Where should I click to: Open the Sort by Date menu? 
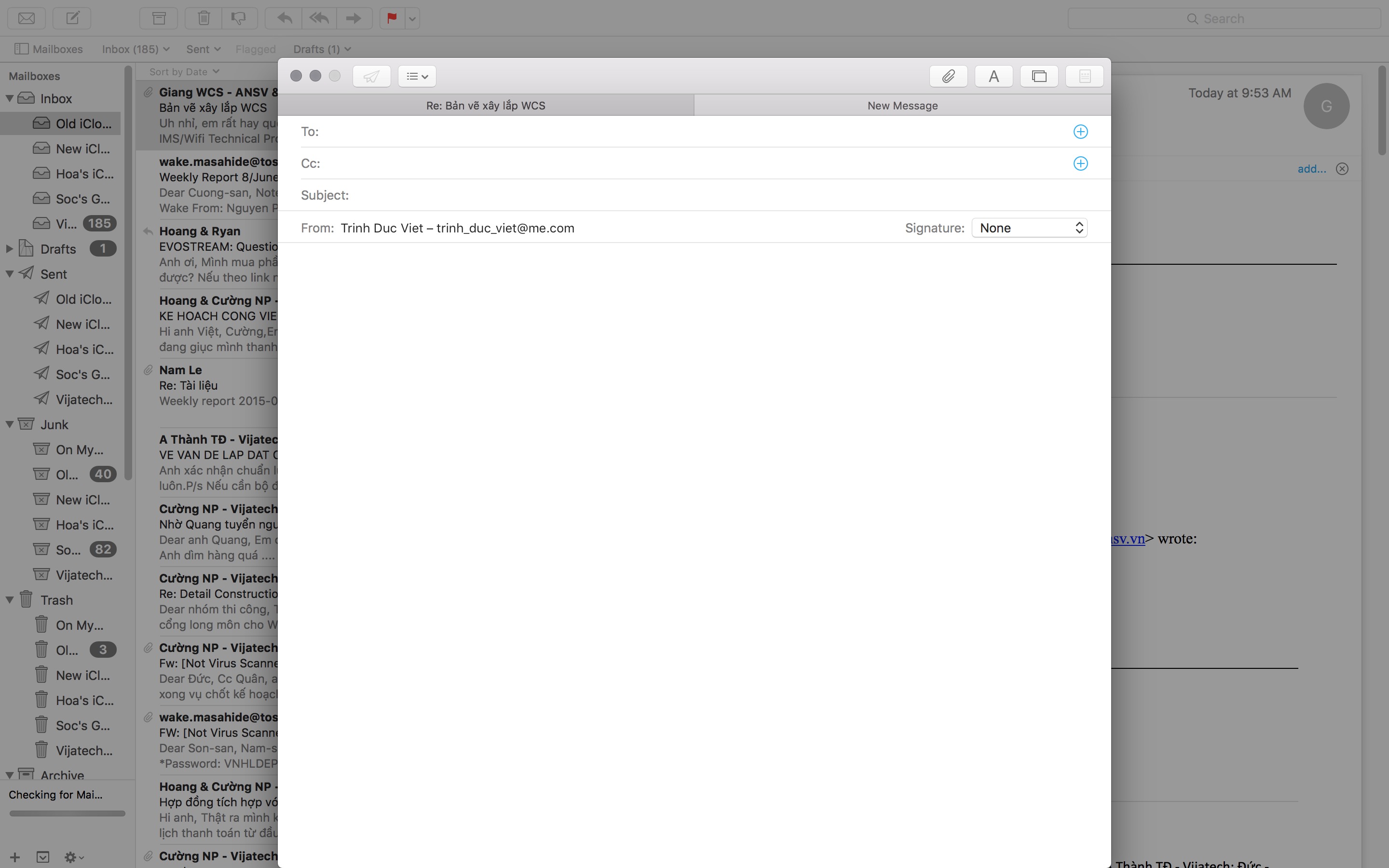pos(184,72)
